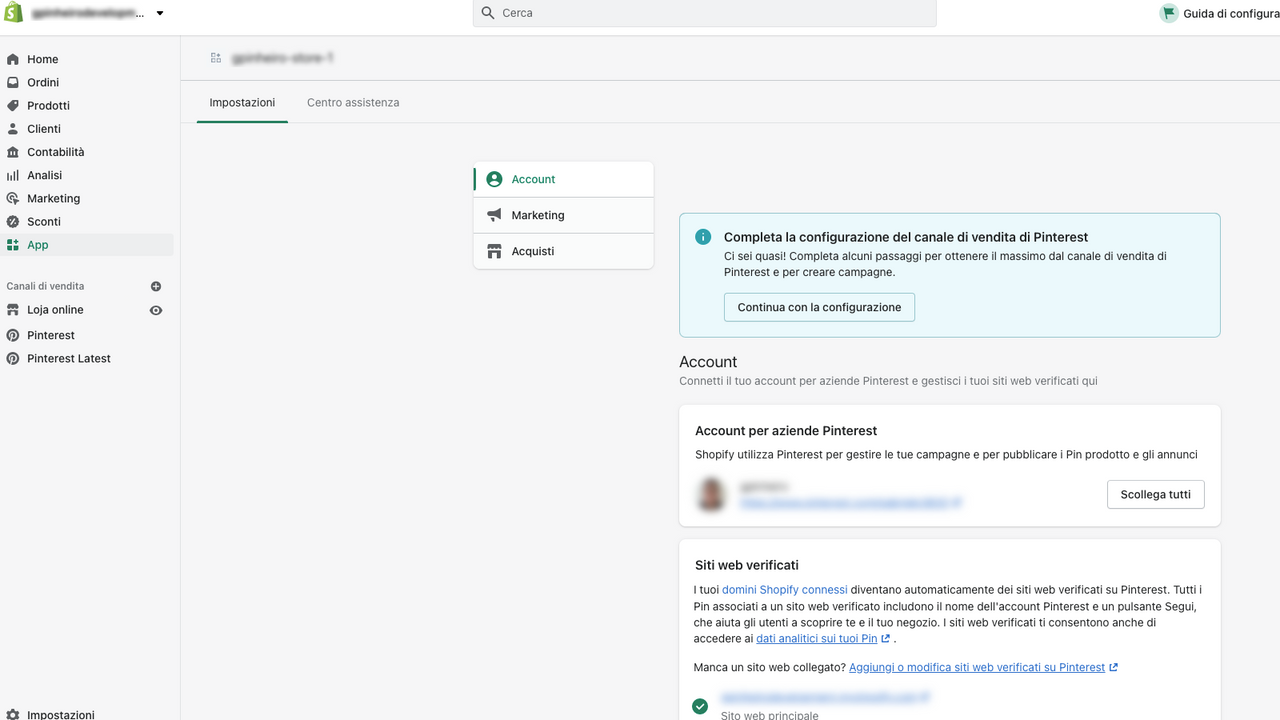Click external link icon after Pinterest link
This screenshot has height=720, width=1280.
click(x=1113, y=667)
